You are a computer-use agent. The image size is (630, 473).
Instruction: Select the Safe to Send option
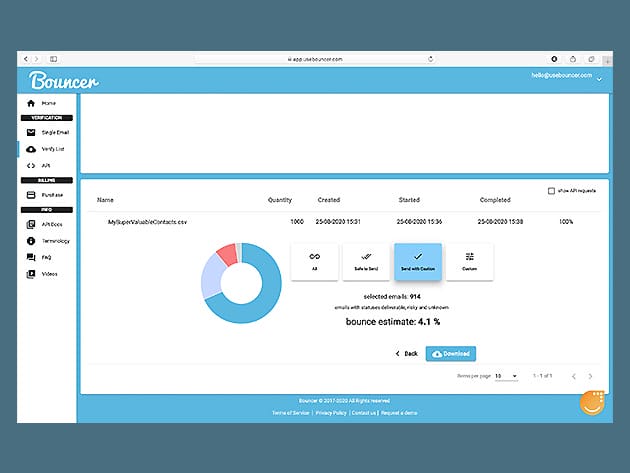[x=366, y=262]
